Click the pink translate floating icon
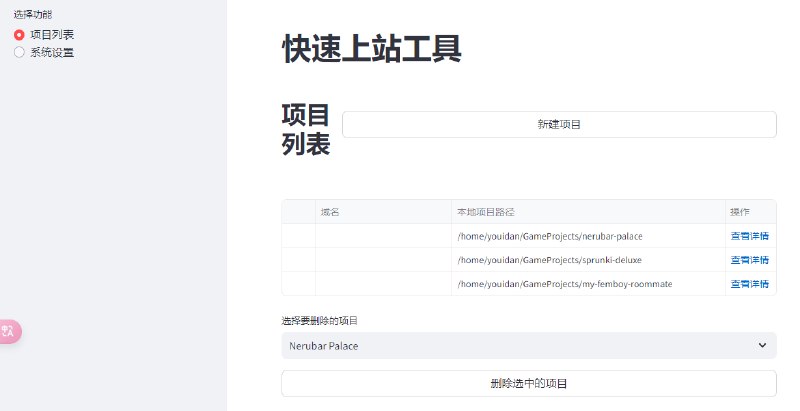The width and height of the screenshot is (800, 411). [x=9, y=332]
